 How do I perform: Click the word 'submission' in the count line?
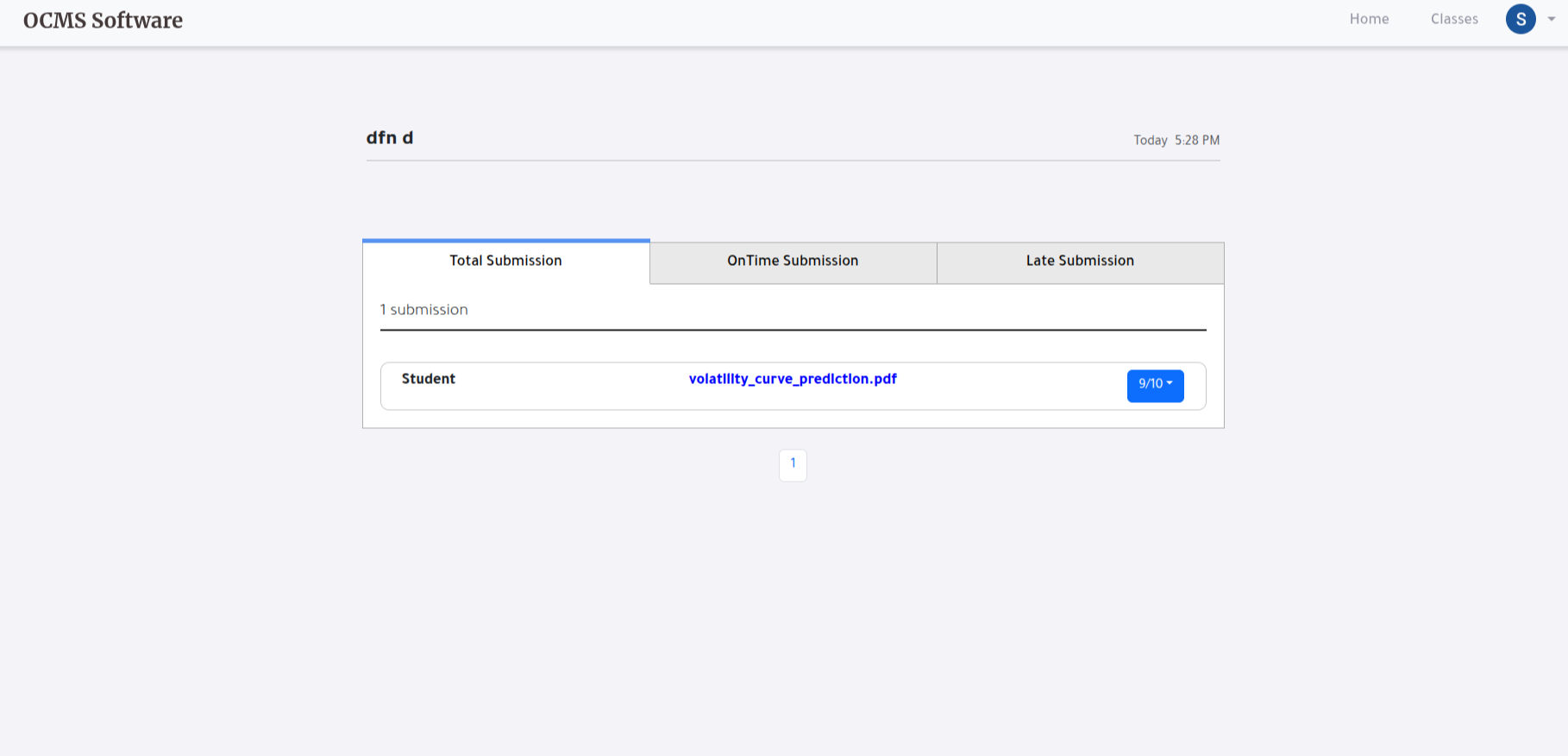coord(429,310)
